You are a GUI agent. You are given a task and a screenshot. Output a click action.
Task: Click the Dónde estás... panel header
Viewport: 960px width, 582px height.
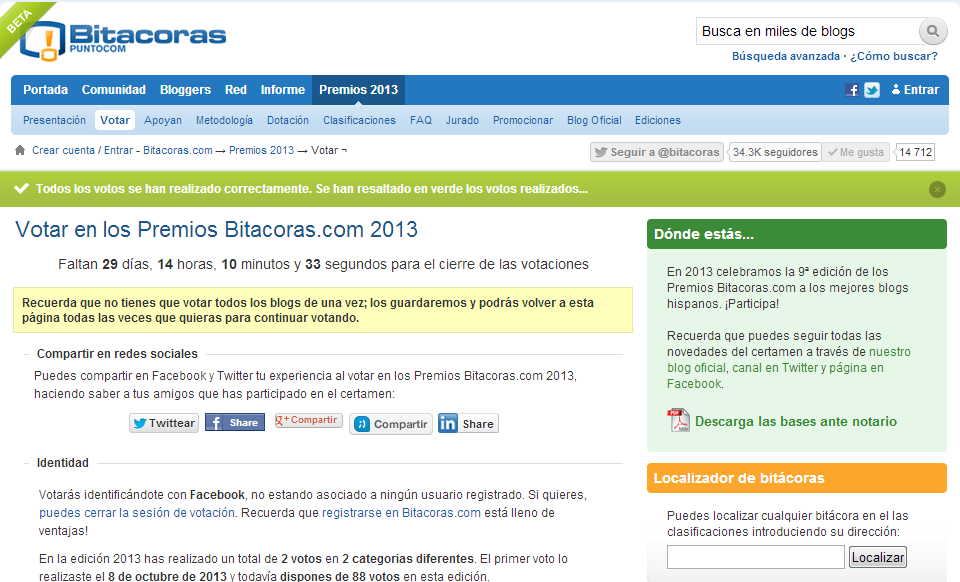pyautogui.click(x=797, y=234)
